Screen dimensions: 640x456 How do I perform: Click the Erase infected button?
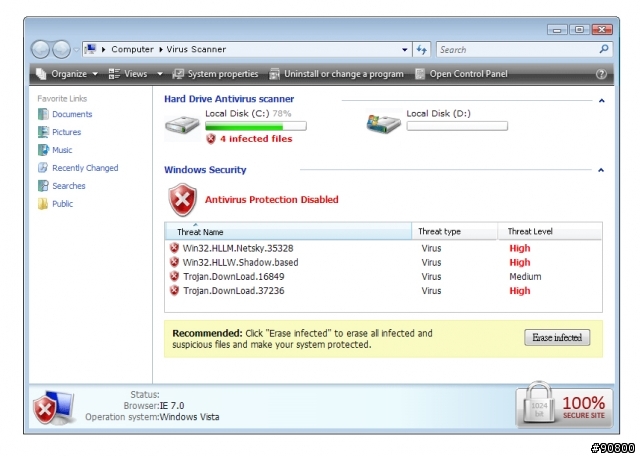point(557,338)
